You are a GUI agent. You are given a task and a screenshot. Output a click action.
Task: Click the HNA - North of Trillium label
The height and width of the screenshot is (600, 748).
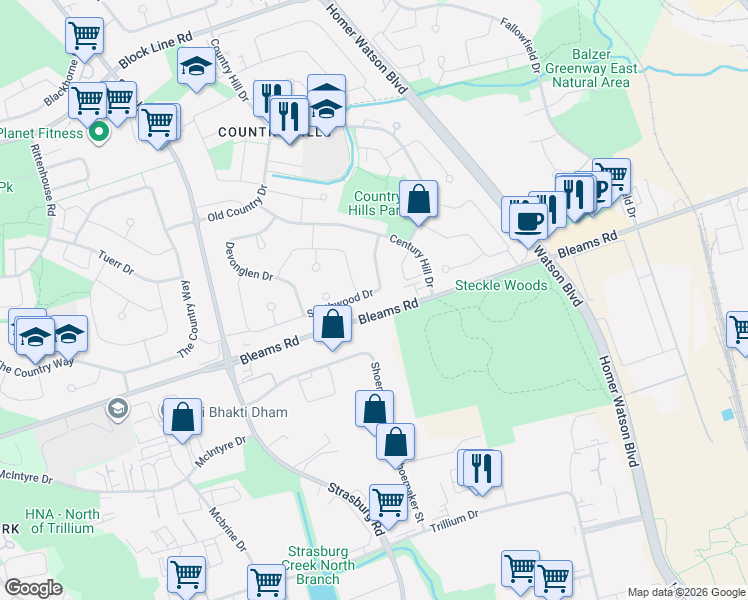[x=62, y=521]
